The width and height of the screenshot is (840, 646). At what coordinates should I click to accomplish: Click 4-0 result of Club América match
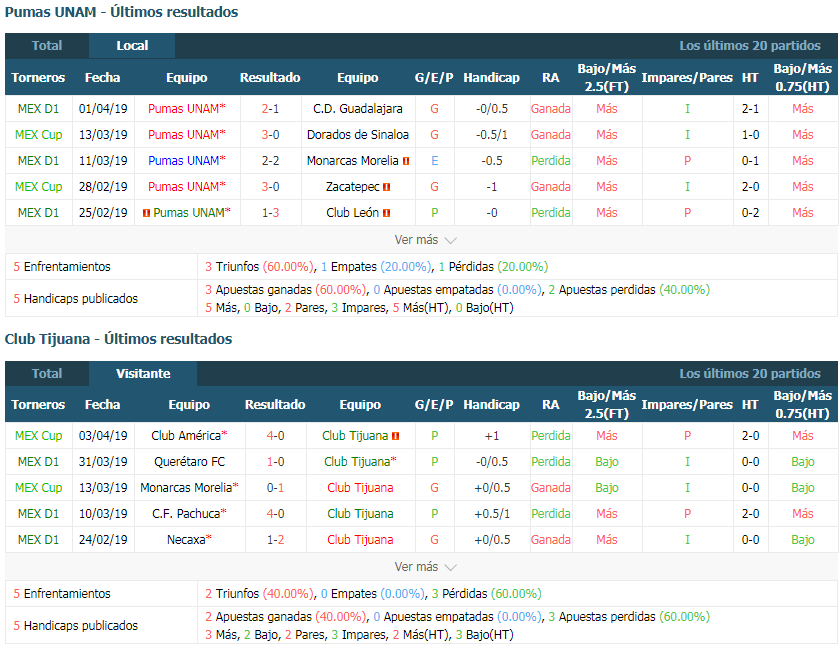275,435
